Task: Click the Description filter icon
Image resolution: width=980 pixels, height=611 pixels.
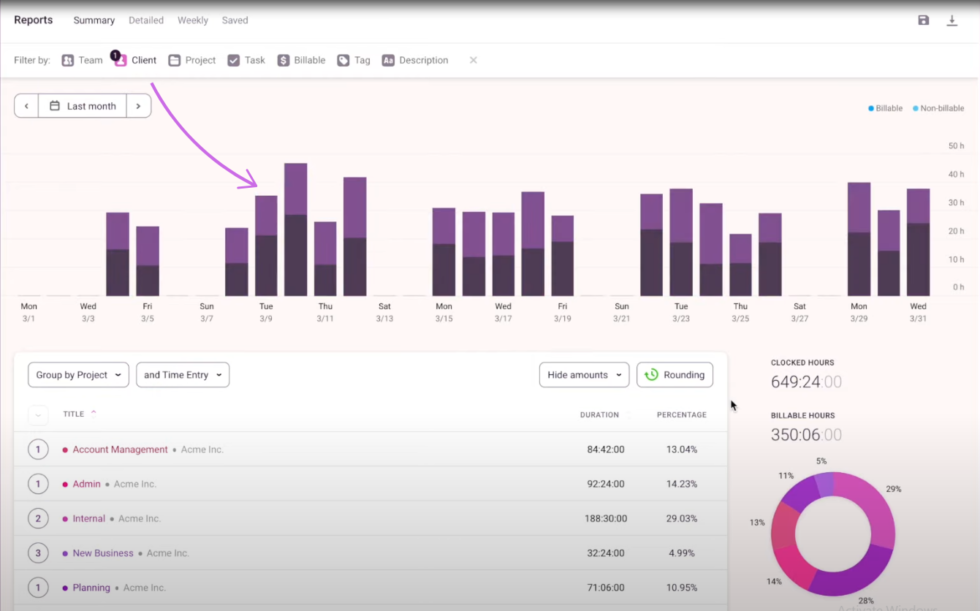Action: 388,59
